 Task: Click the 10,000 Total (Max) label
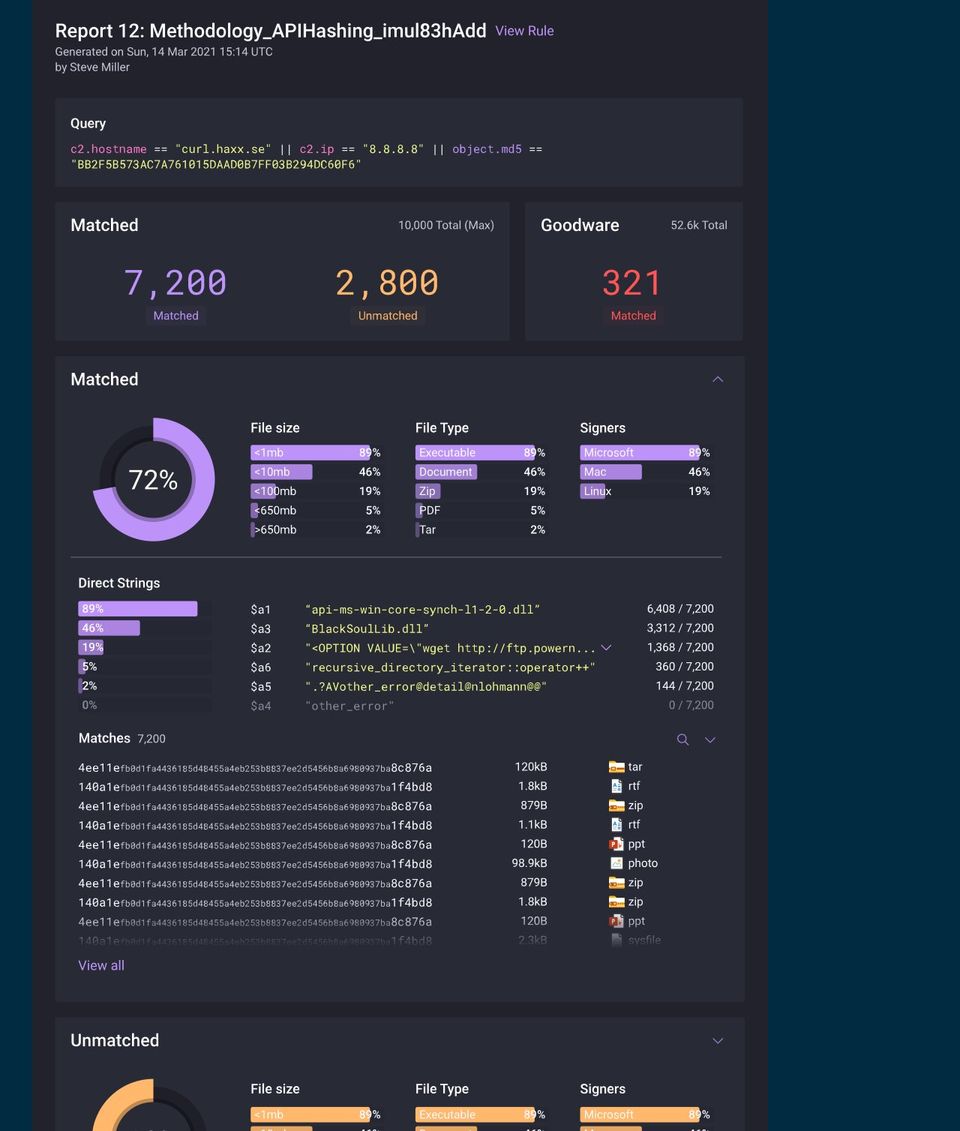click(446, 225)
